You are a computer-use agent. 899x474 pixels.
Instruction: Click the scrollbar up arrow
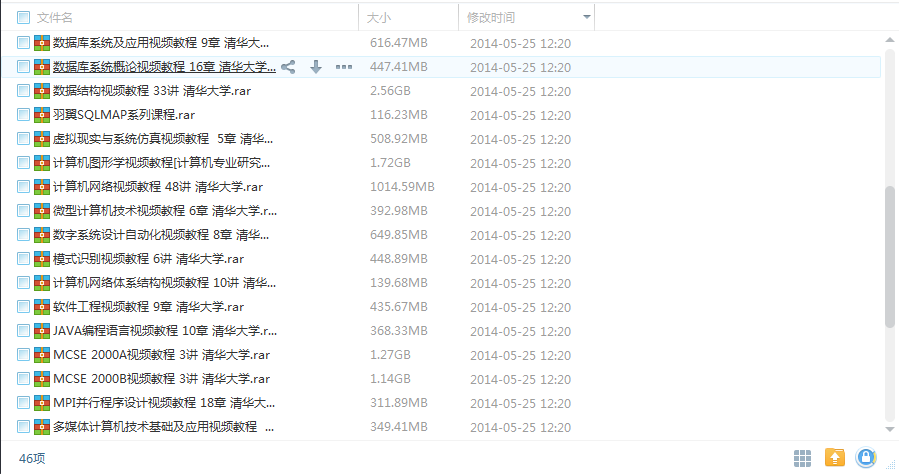coord(890,40)
